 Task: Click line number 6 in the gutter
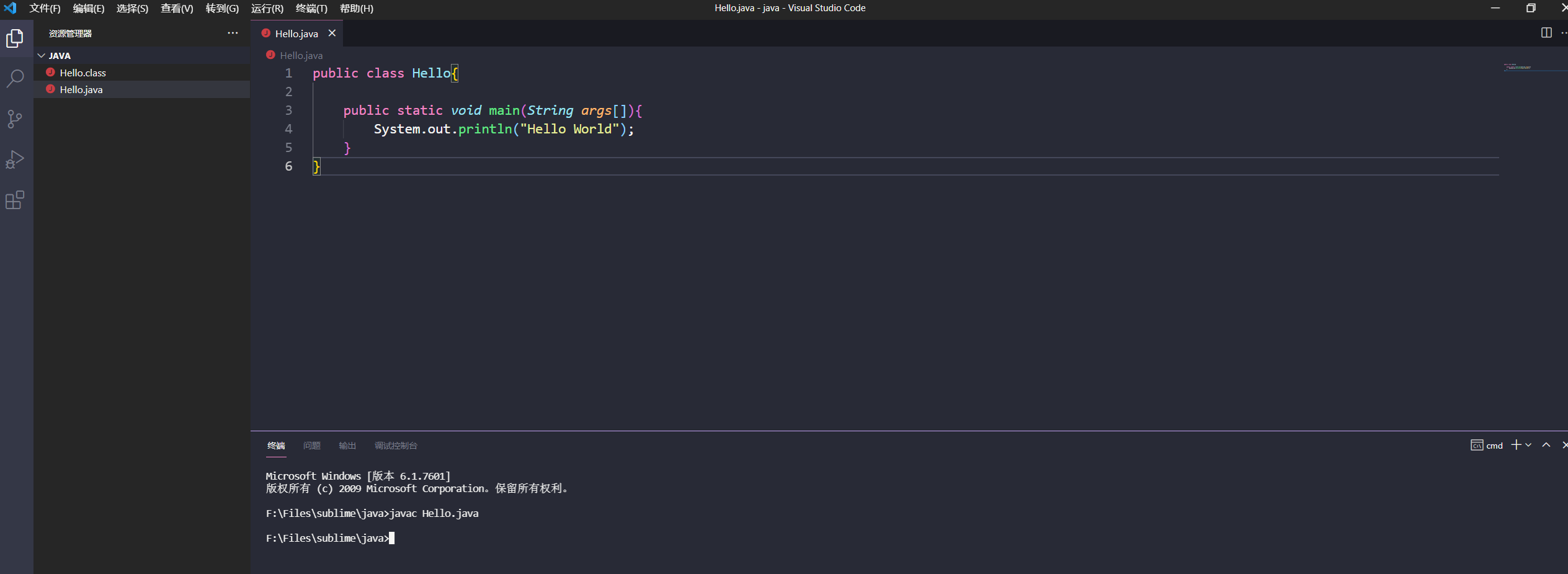point(288,166)
